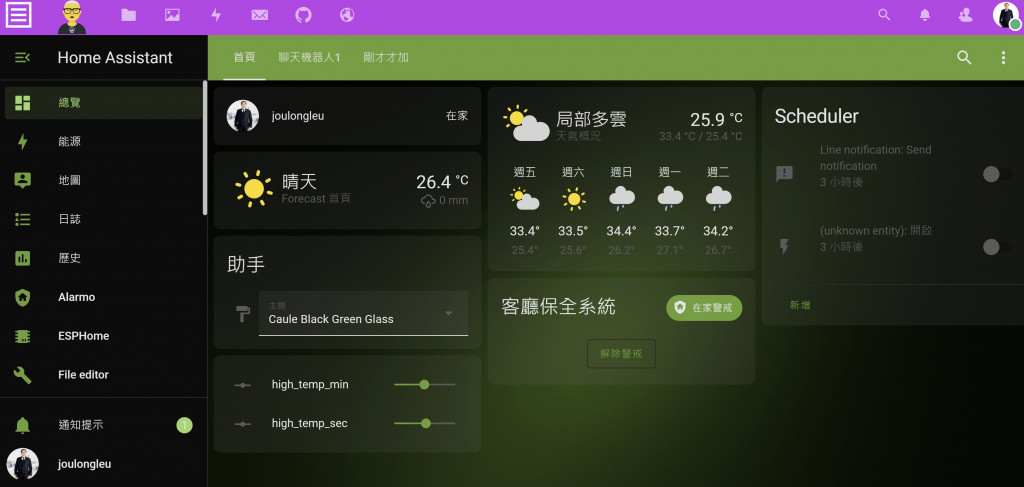Image resolution: width=1024 pixels, height=487 pixels.
Task: Click 客廳保全系統 alarm title
Action: [558, 307]
